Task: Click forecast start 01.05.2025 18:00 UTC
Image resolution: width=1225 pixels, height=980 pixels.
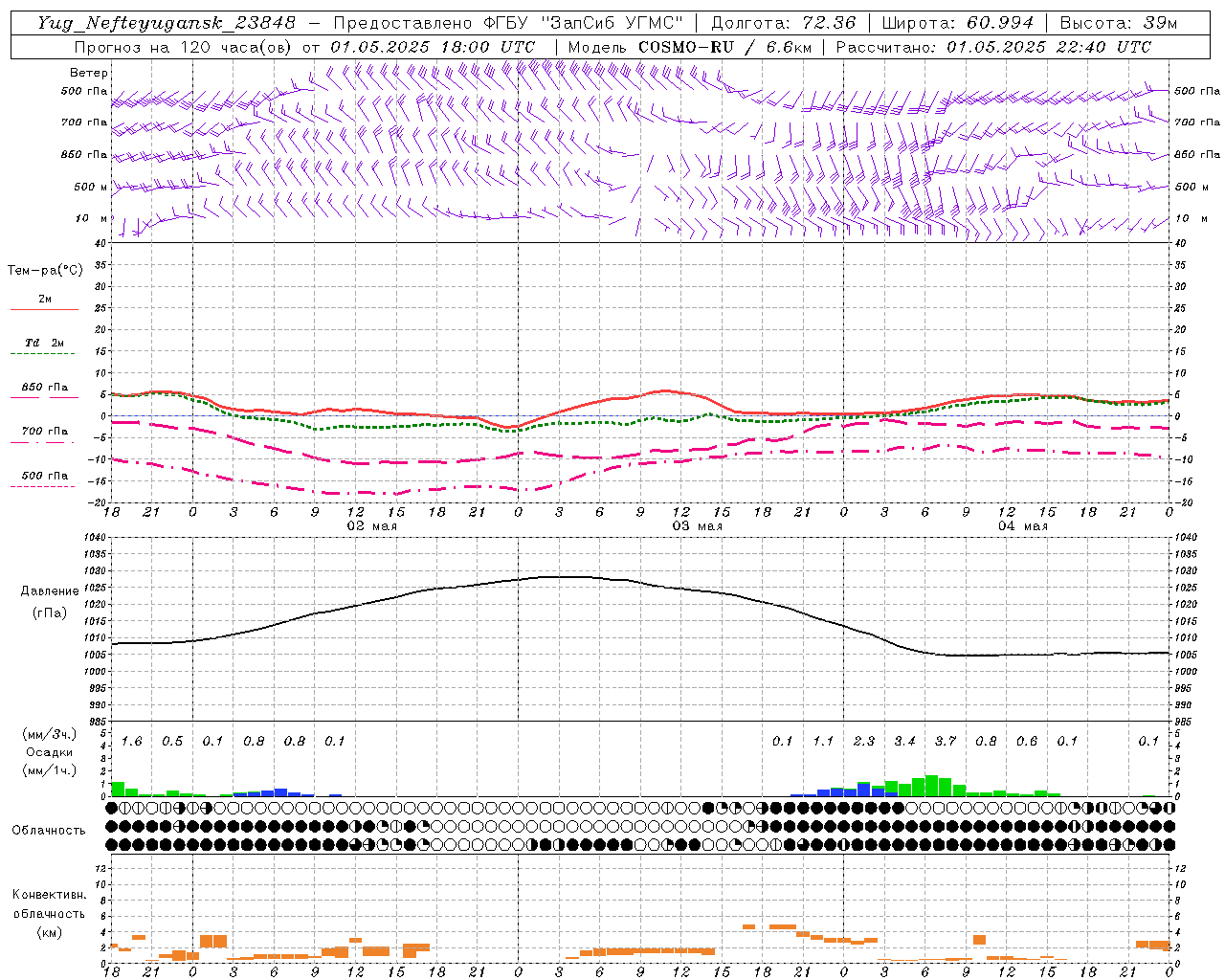Action: 433,47
